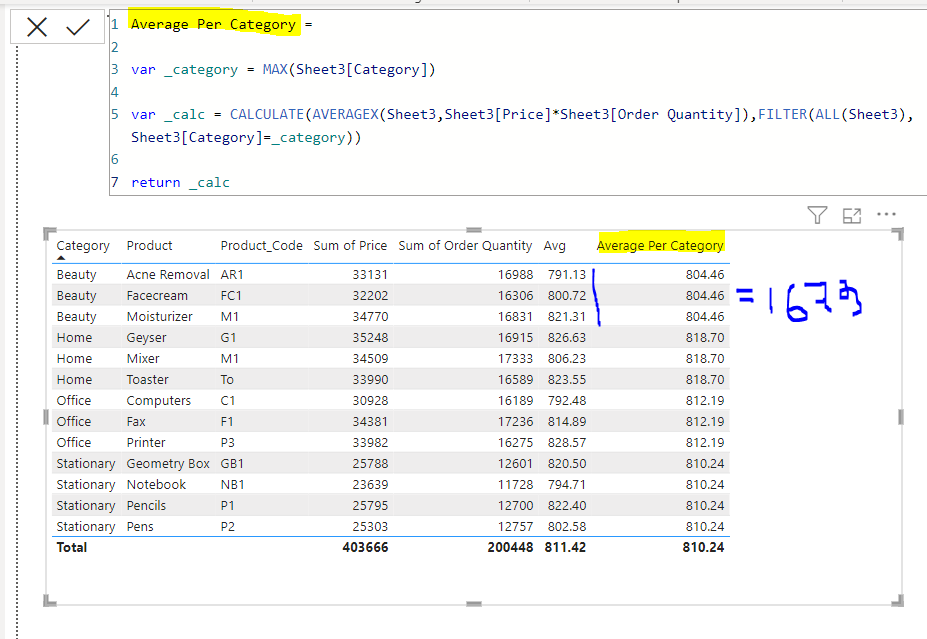Click the order quantity value 16306

(x=515, y=296)
